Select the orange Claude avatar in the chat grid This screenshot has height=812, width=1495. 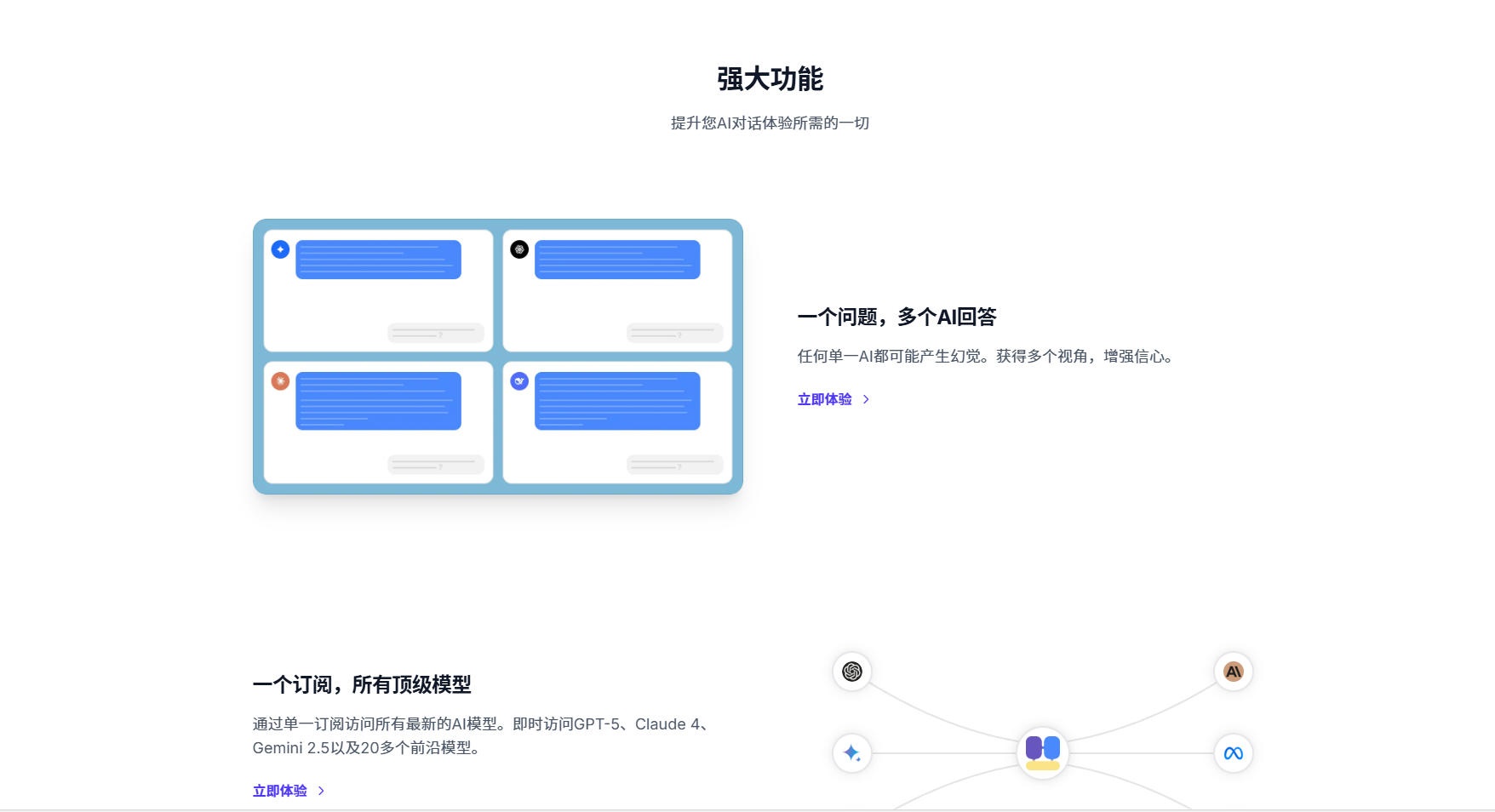280,381
